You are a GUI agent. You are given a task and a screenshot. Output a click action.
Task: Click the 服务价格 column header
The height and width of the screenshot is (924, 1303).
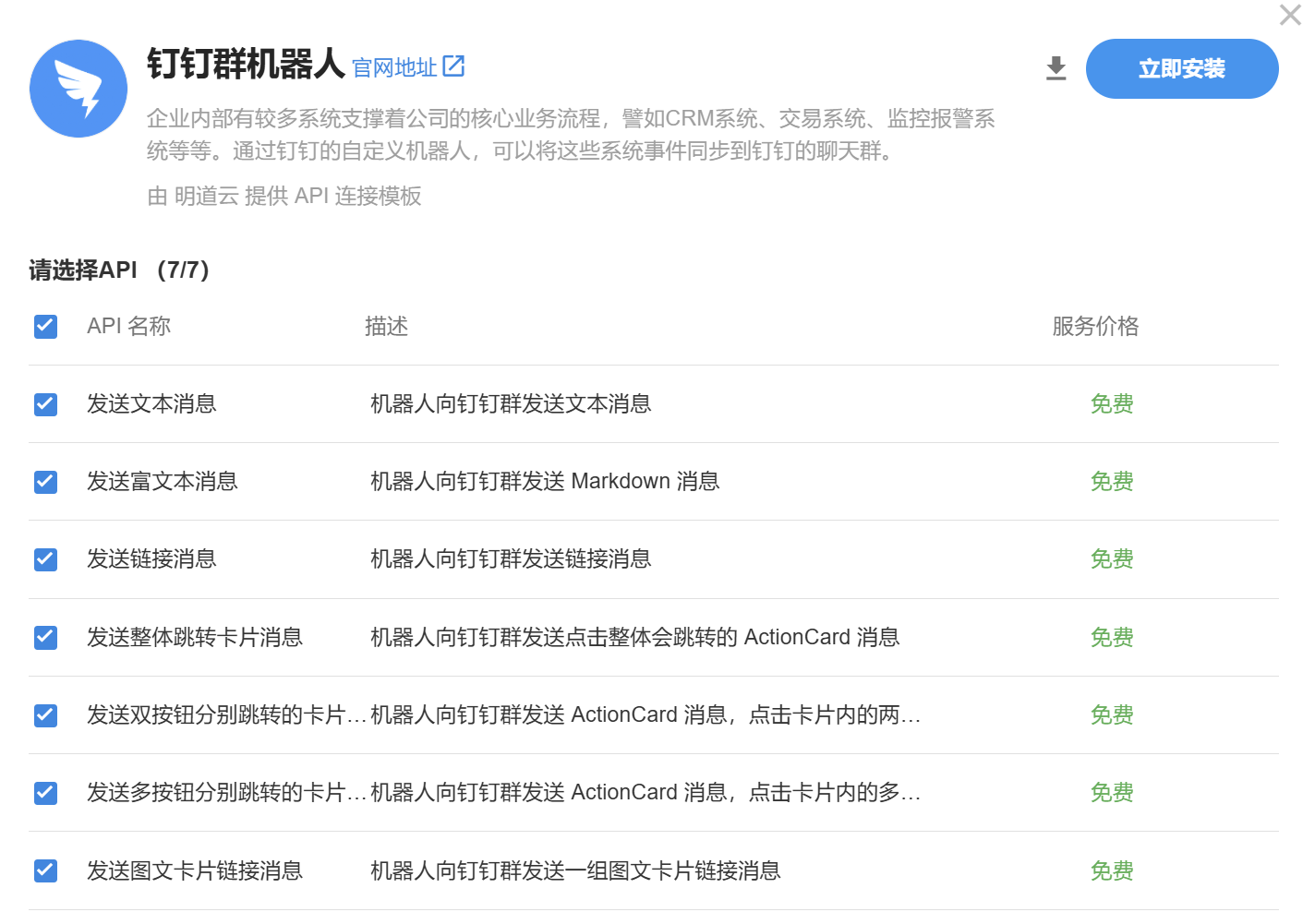click(x=1095, y=326)
